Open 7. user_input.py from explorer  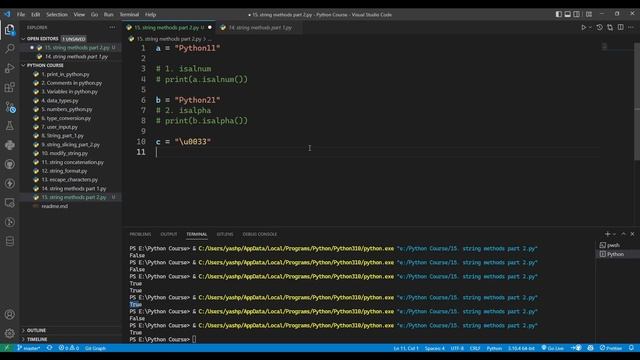point(60,127)
